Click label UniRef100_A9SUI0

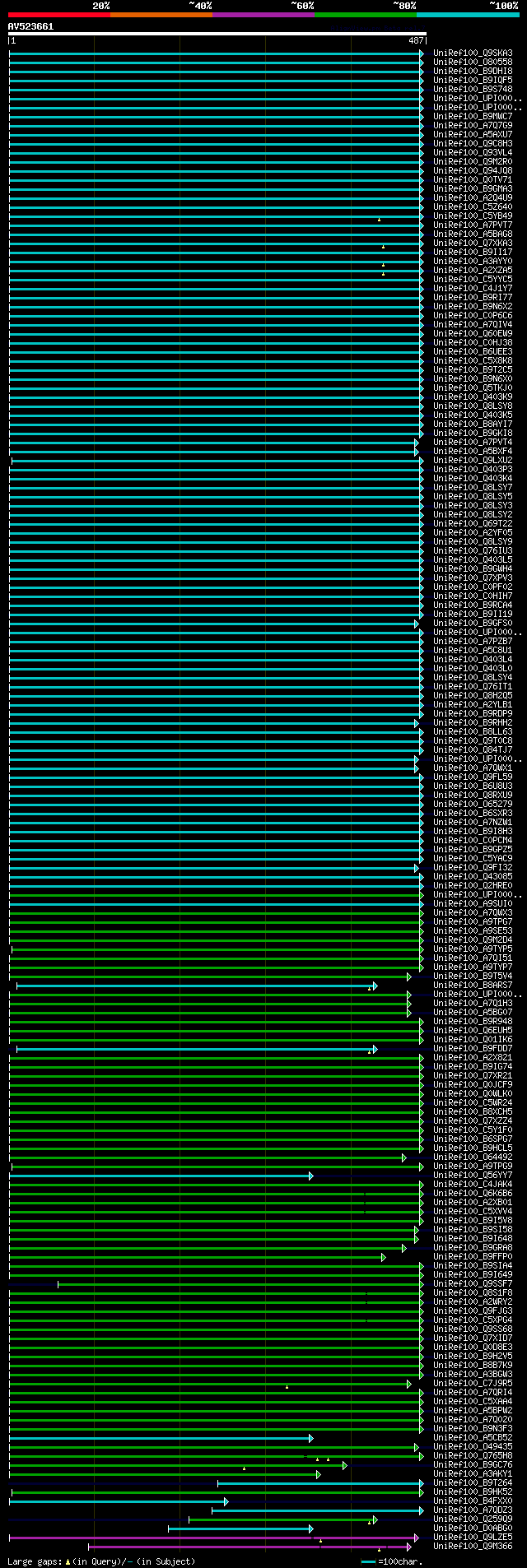coord(473,903)
